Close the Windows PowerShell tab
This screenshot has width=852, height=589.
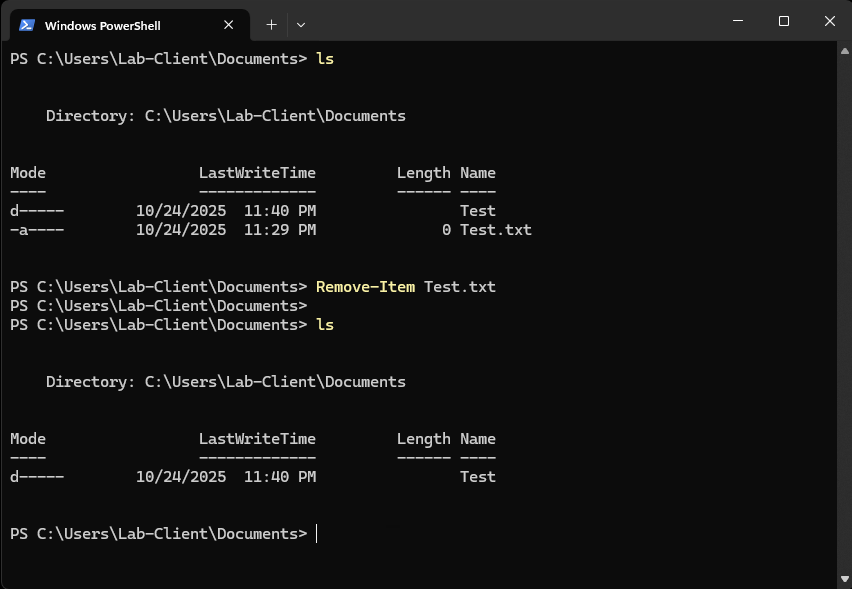tap(228, 24)
